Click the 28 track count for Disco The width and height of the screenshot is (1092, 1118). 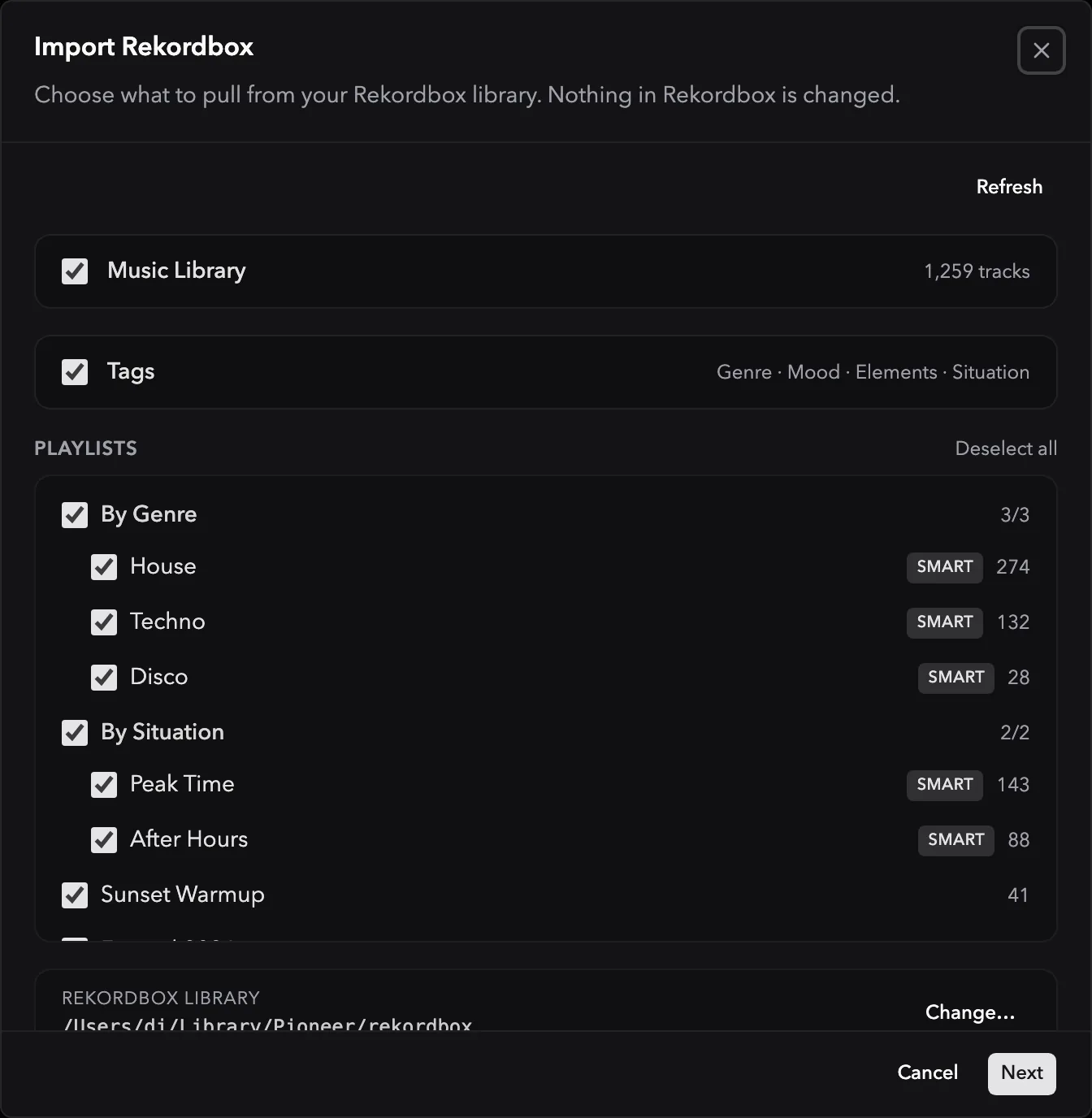(1019, 678)
